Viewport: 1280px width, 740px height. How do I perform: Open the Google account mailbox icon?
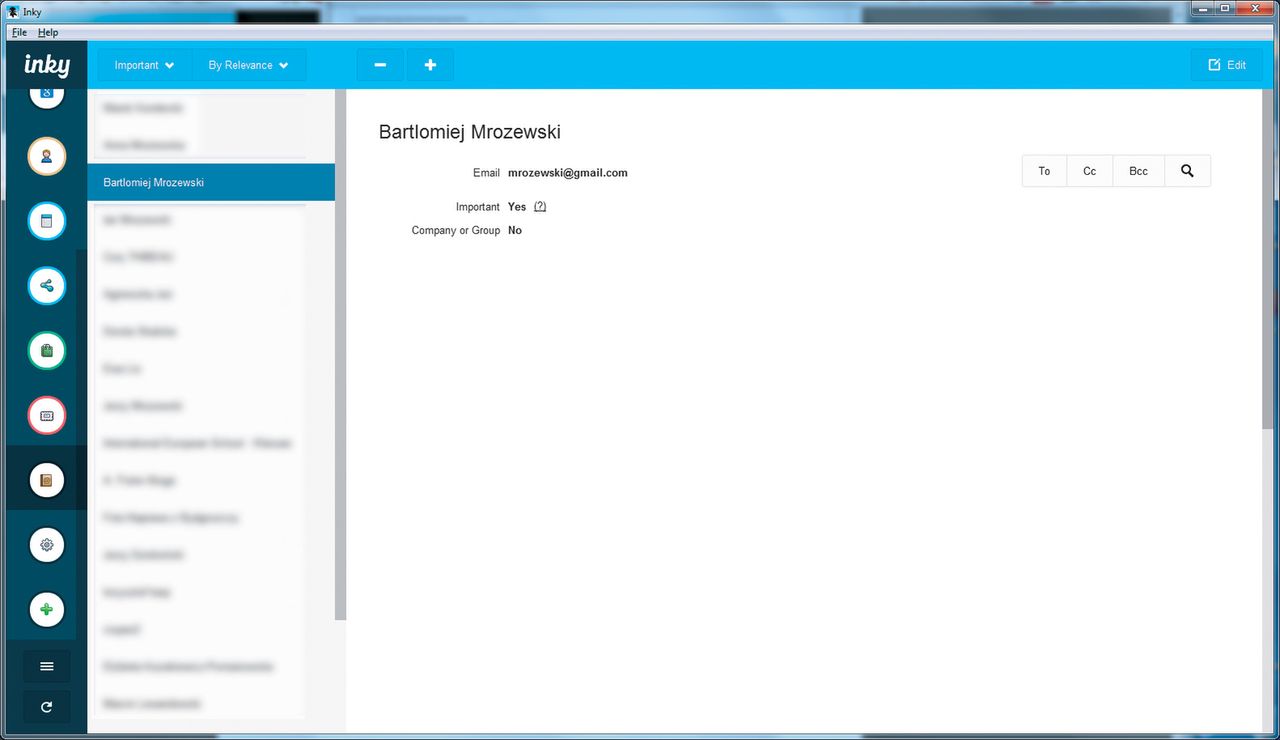coord(46,96)
